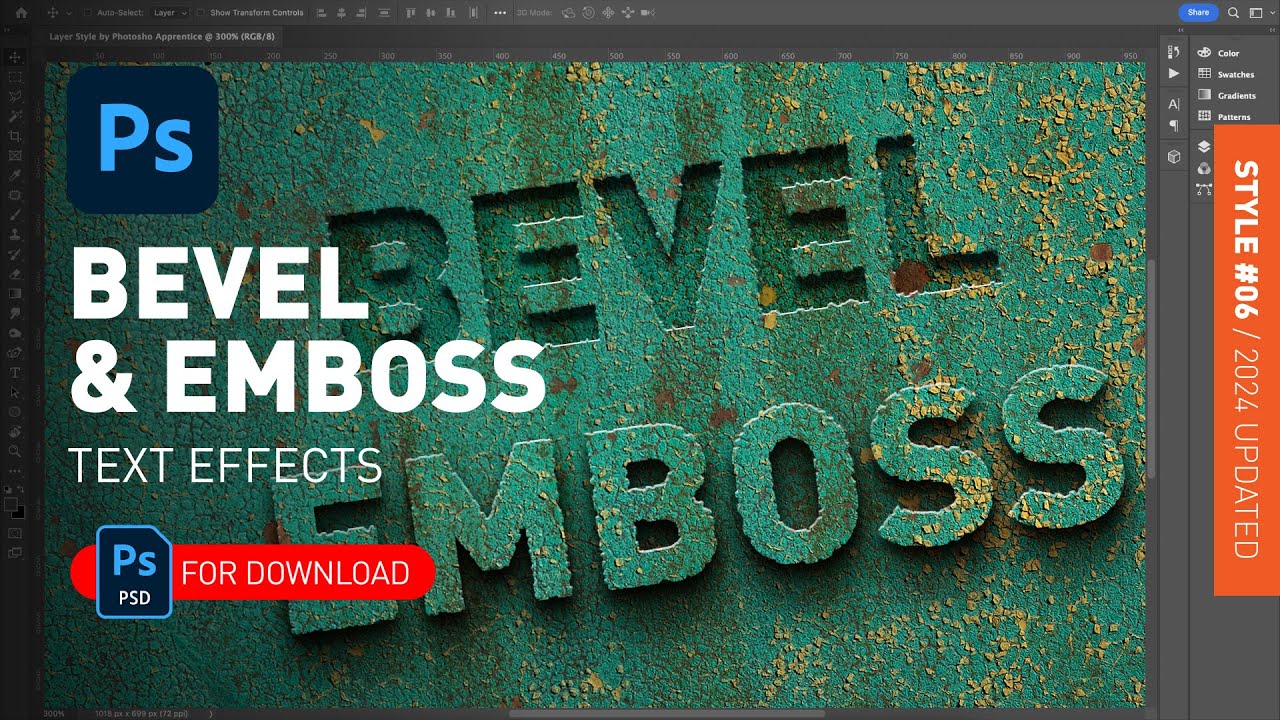Open the Move tool preset picker arrow
Screen dimensions: 1280x720
tap(67, 13)
